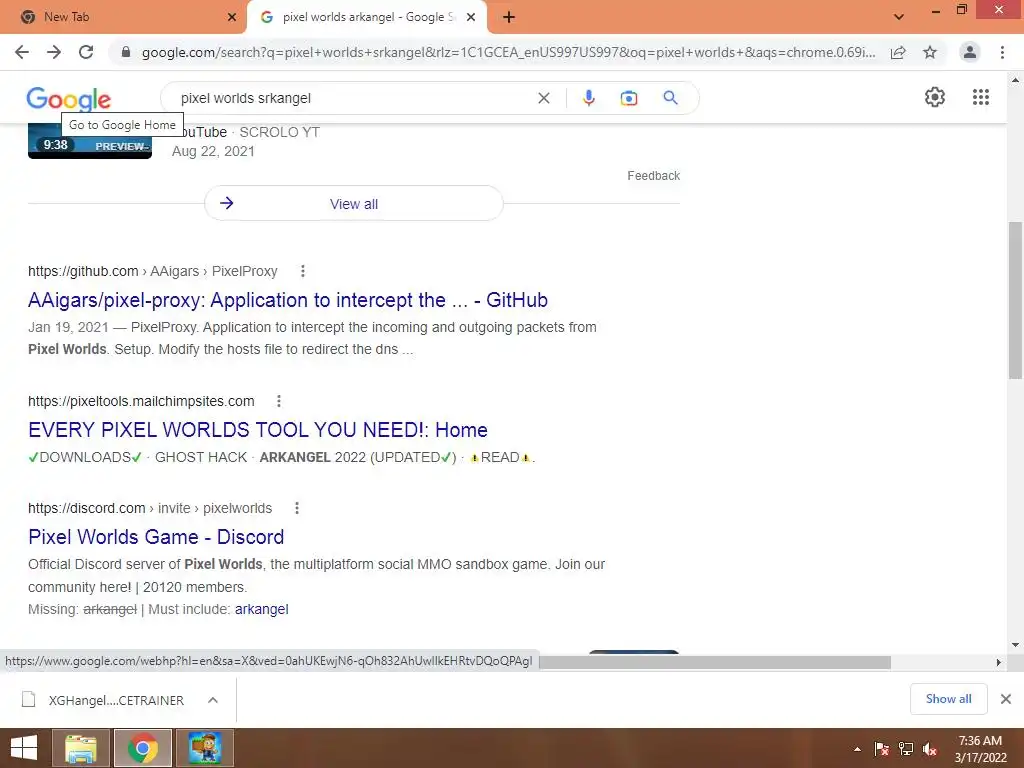Viewport: 1024px width, 768px height.
Task: Share this page icon in address bar
Action: click(x=898, y=52)
